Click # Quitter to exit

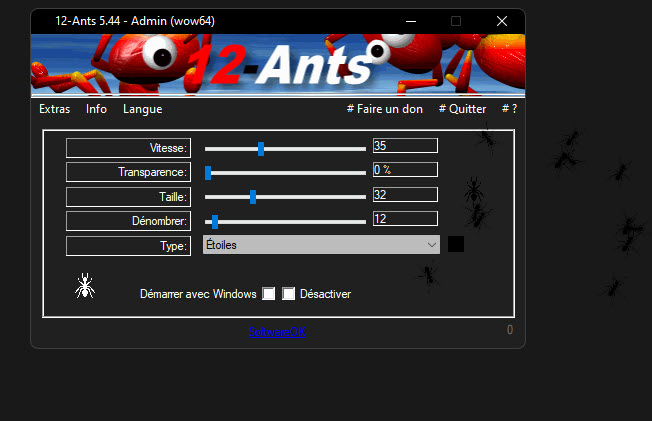pos(462,109)
